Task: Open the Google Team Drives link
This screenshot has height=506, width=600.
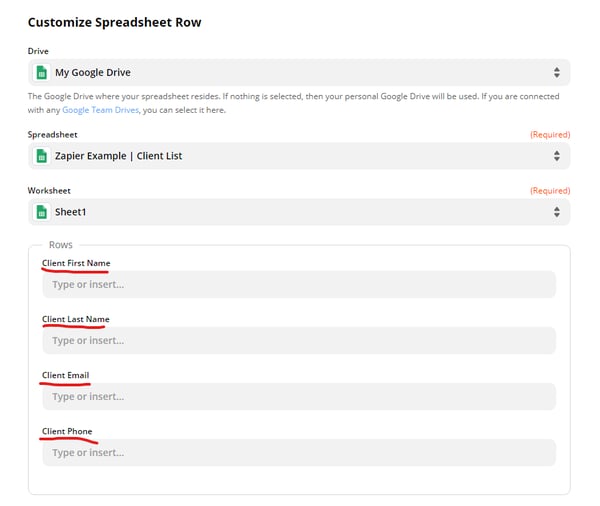Action: [x=100, y=110]
